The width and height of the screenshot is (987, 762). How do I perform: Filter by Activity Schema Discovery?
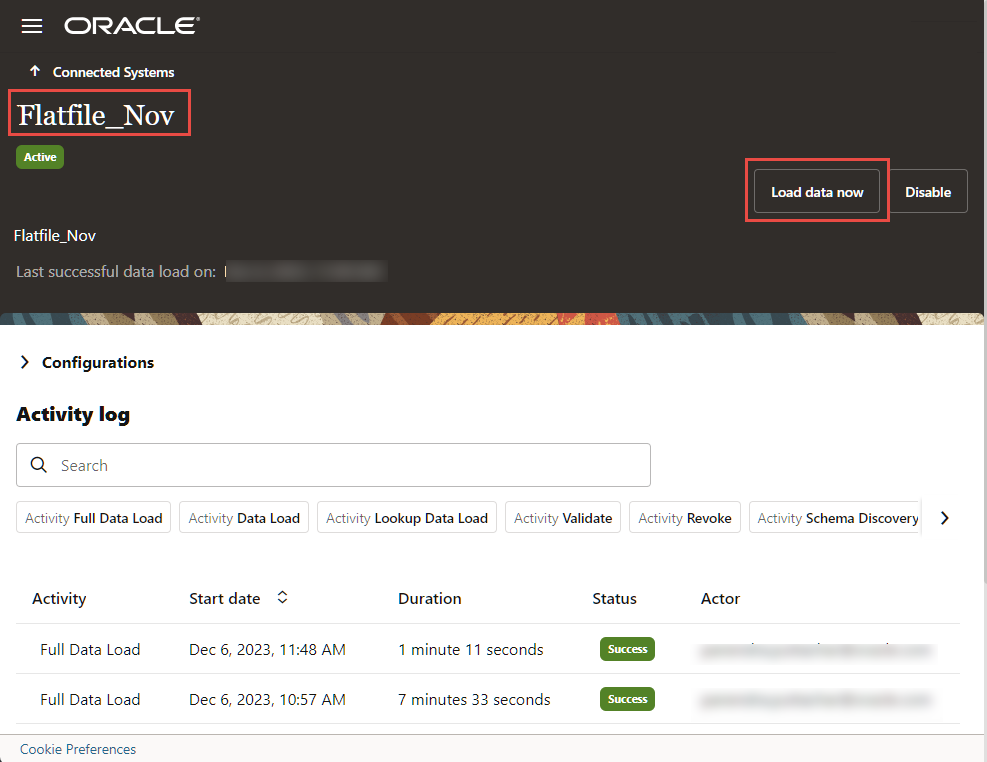(x=836, y=517)
